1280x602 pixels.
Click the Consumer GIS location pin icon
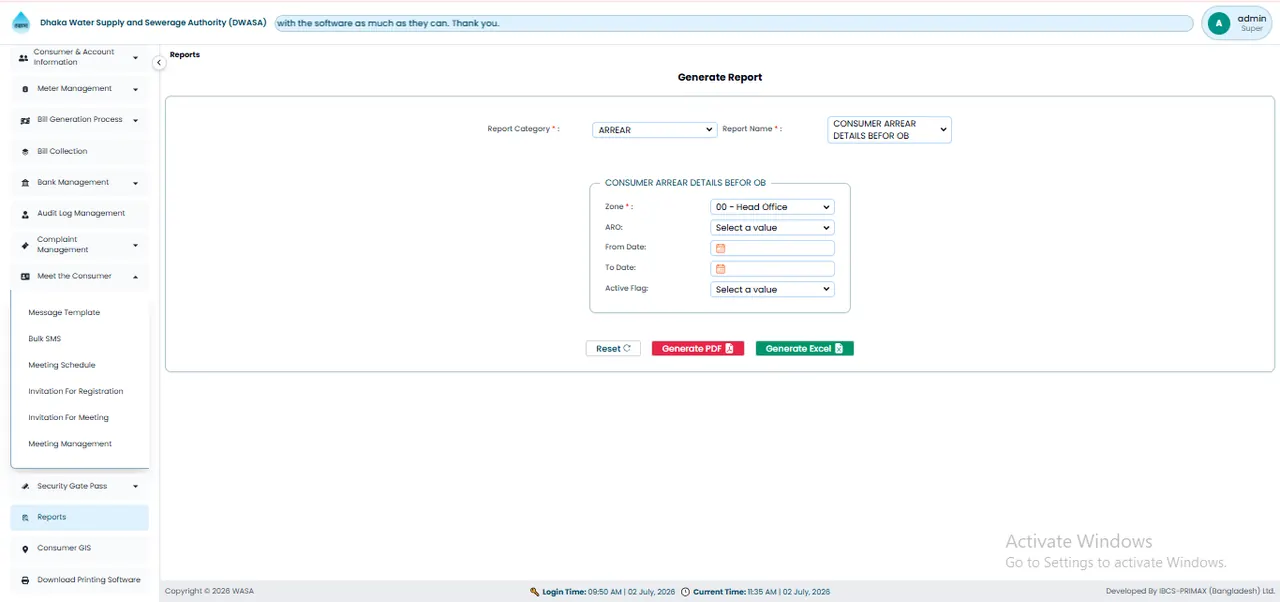(25, 549)
